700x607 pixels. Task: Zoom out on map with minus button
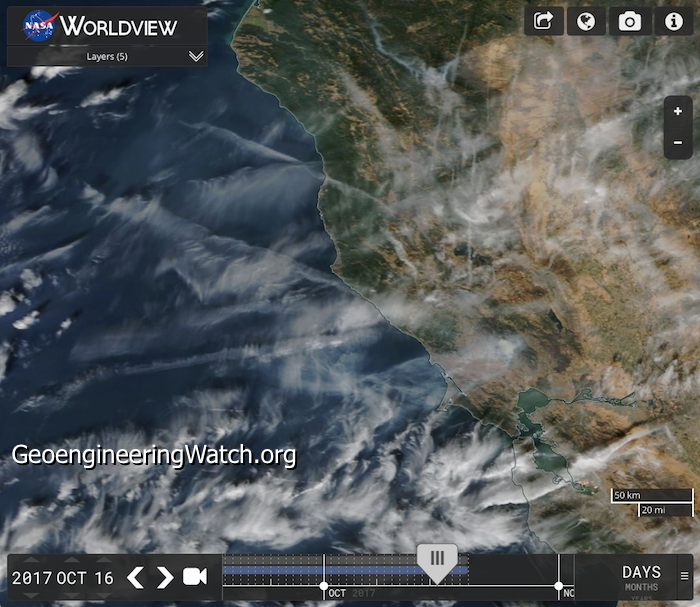(x=678, y=143)
